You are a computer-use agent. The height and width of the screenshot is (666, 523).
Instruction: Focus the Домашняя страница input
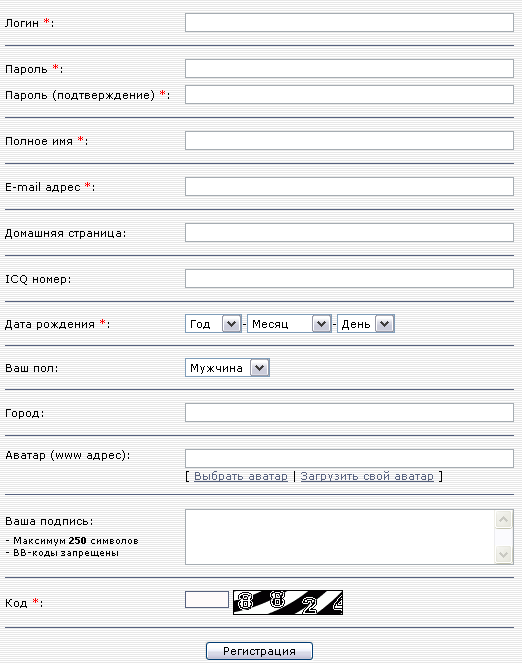[x=350, y=233]
